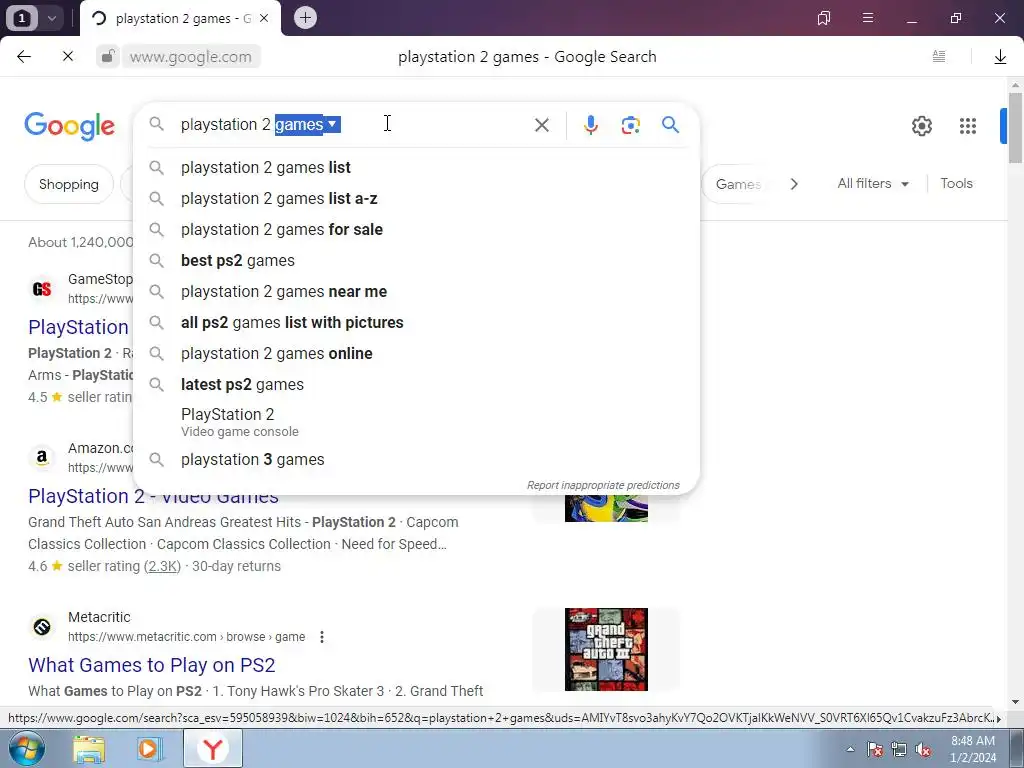Choose suggestion playstation 2 games online
This screenshot has height=768, width=1024.
tap(416, 353)
